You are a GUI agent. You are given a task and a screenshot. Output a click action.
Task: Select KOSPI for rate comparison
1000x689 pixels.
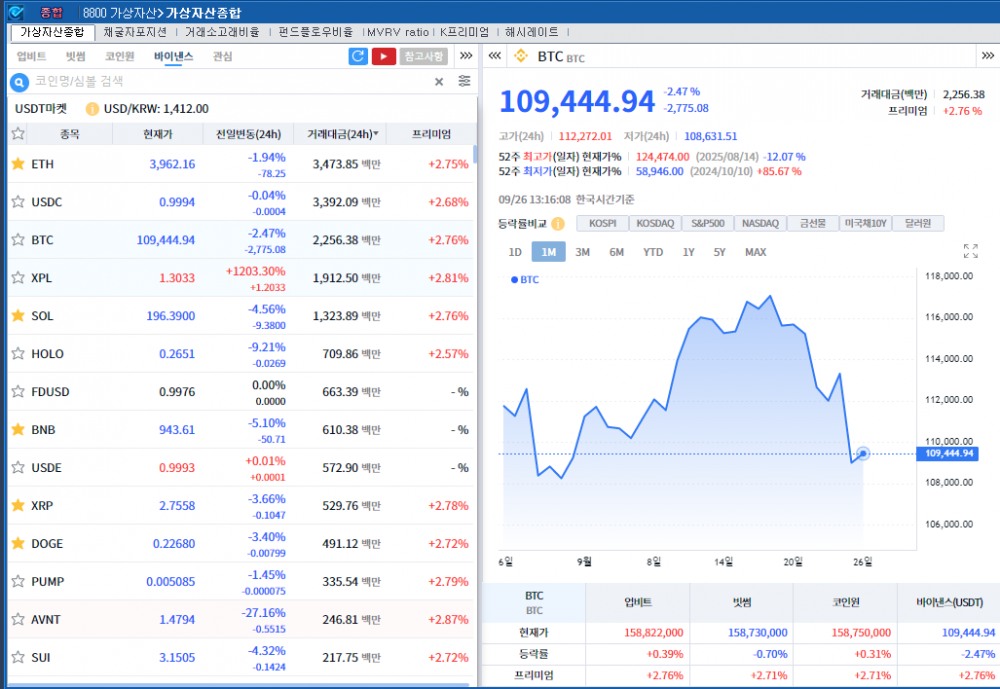[x=603, y=224]
